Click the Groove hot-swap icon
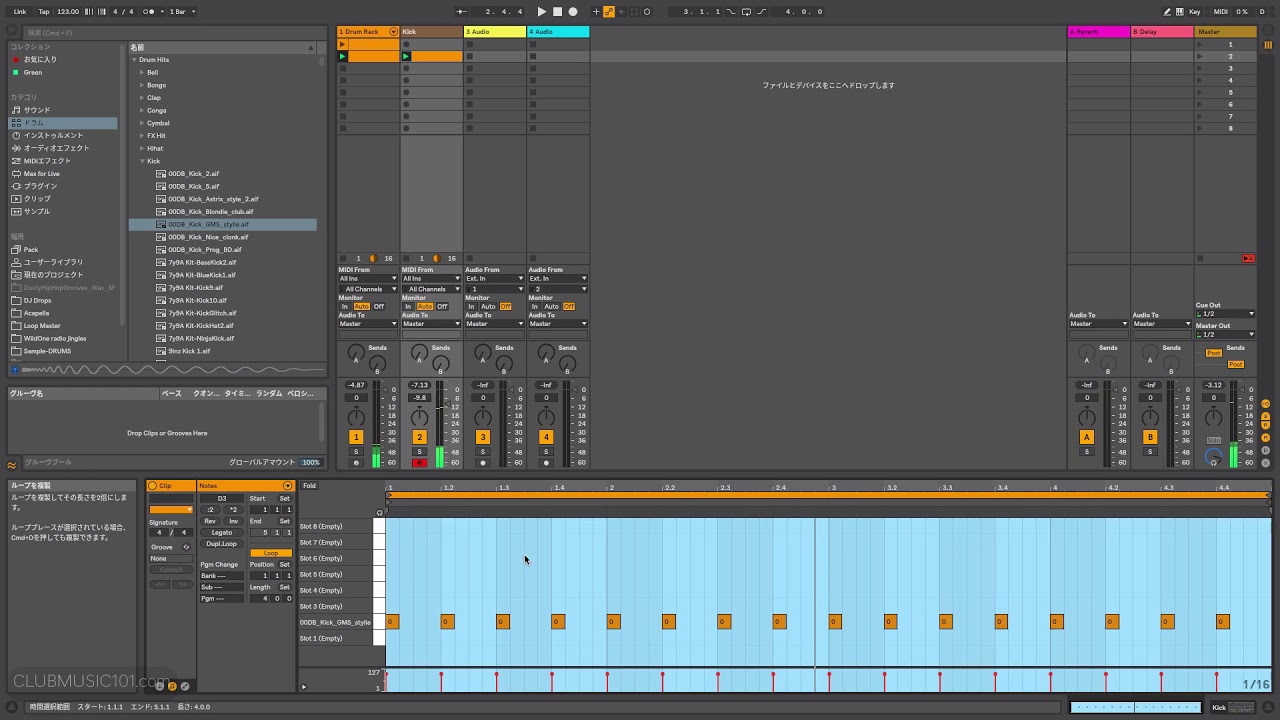1280x720 pixels. coord(186,547)
